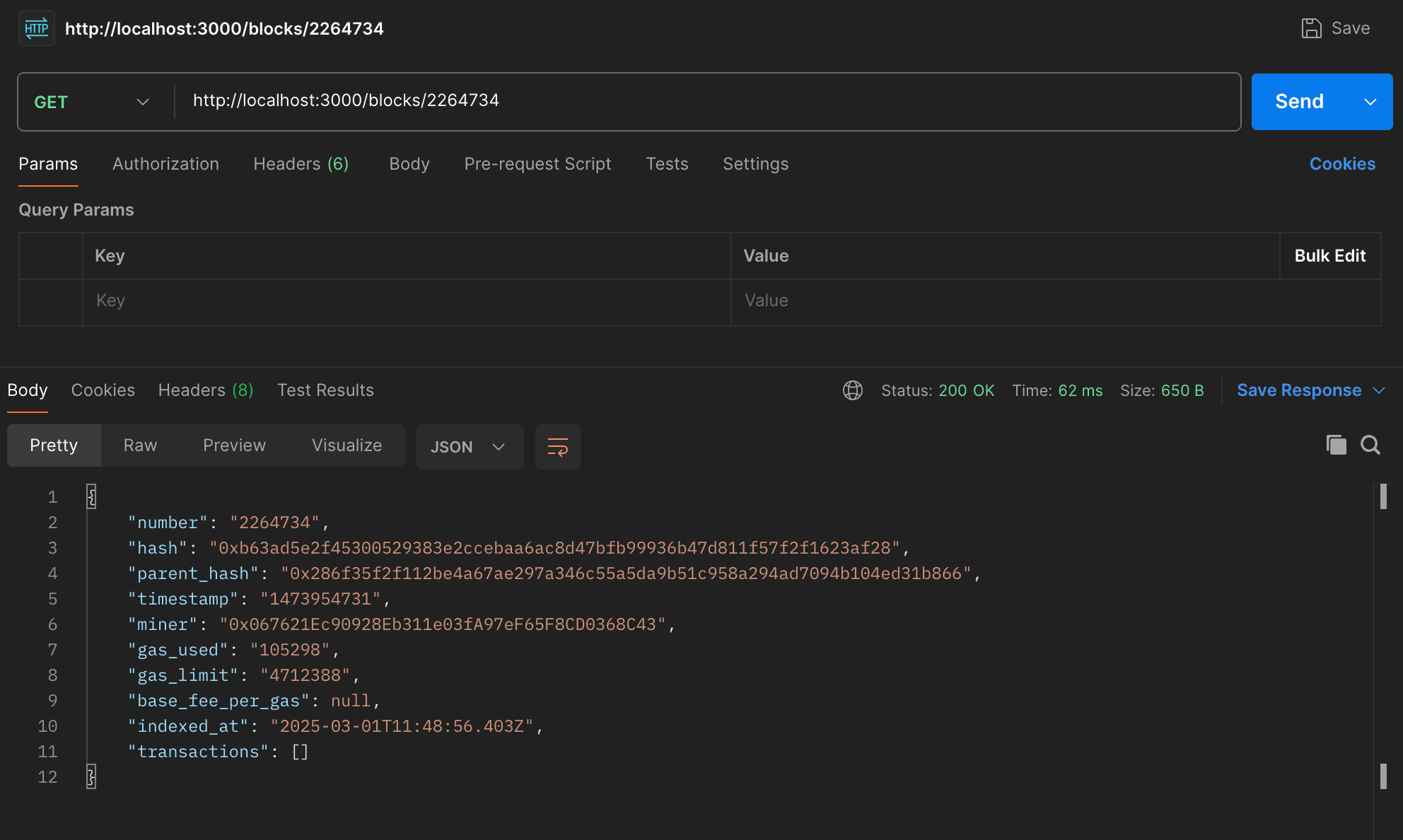Image resolution: width=1403 pixels, height=840 pixels.
Task: Switch to the Raw response view
Action: pos(140,445)
